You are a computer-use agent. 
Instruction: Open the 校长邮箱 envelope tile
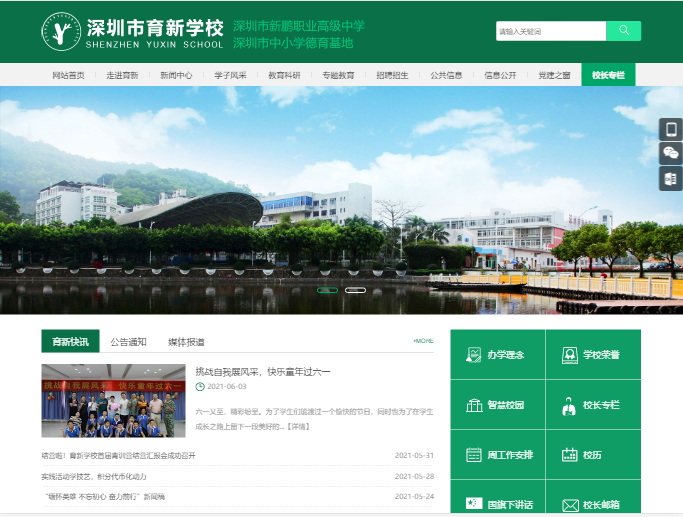(593, 505)
